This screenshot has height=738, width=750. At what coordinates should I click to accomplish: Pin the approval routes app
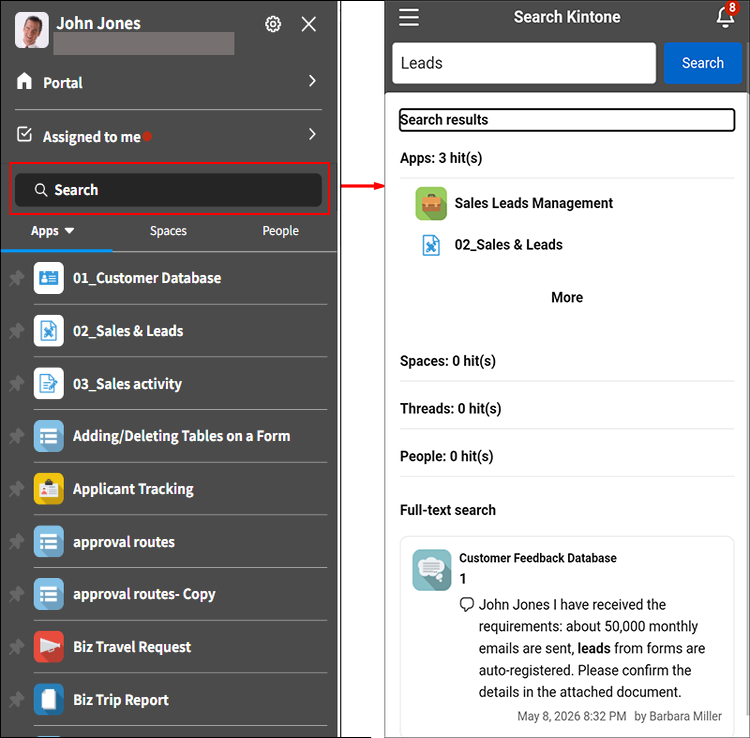[17, 541]
